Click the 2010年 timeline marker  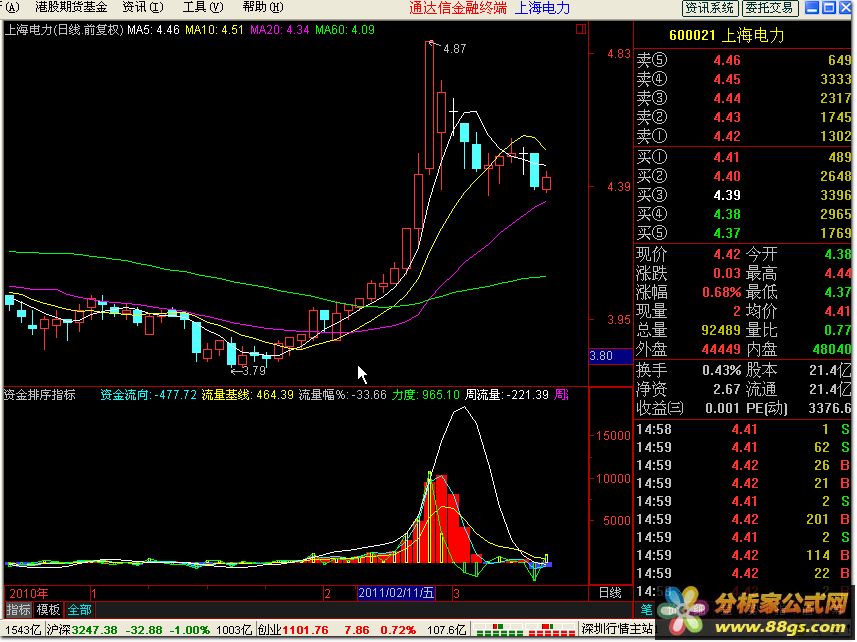28,593
